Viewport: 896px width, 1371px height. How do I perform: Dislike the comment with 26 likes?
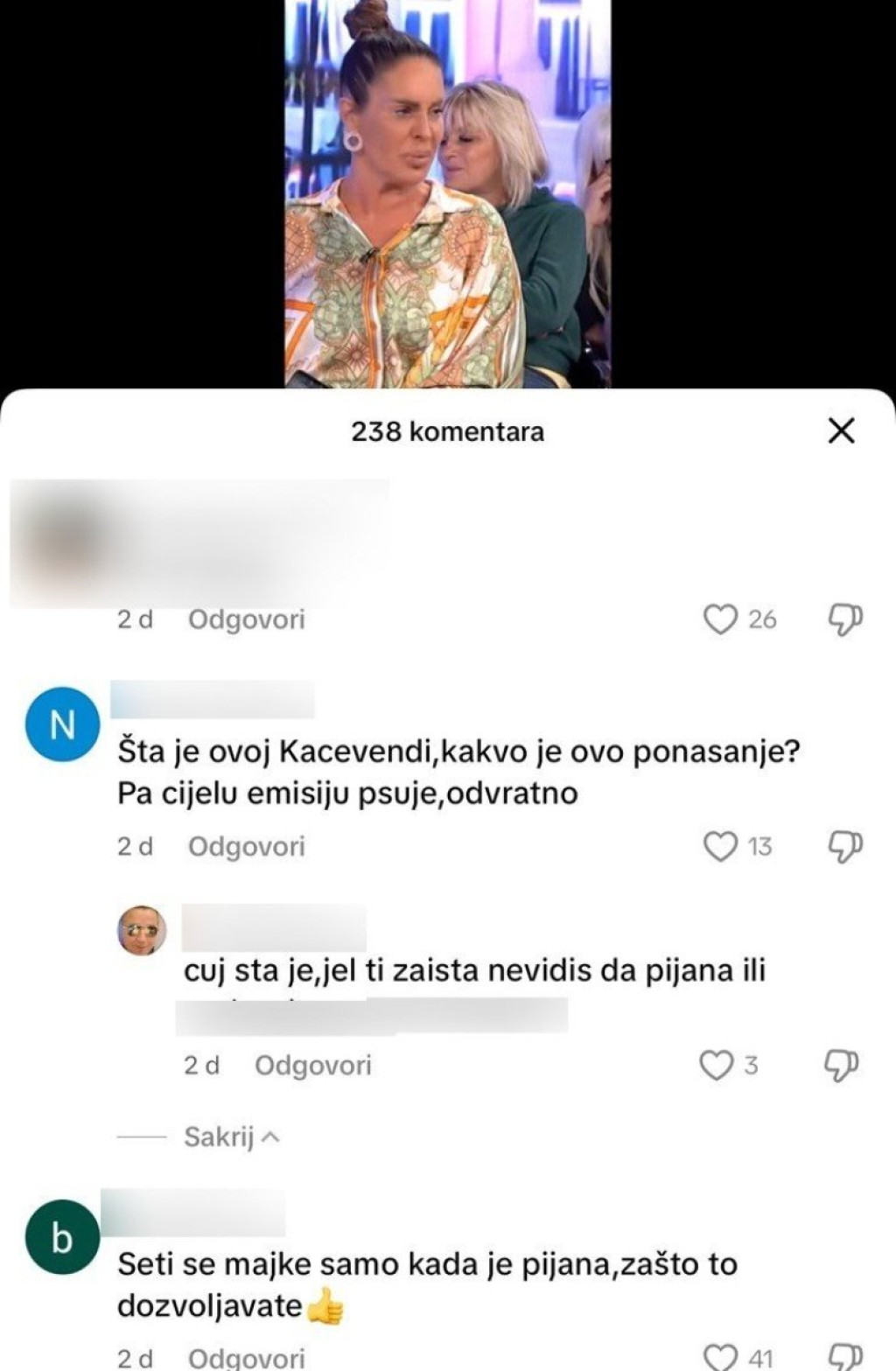coord(844,619)
